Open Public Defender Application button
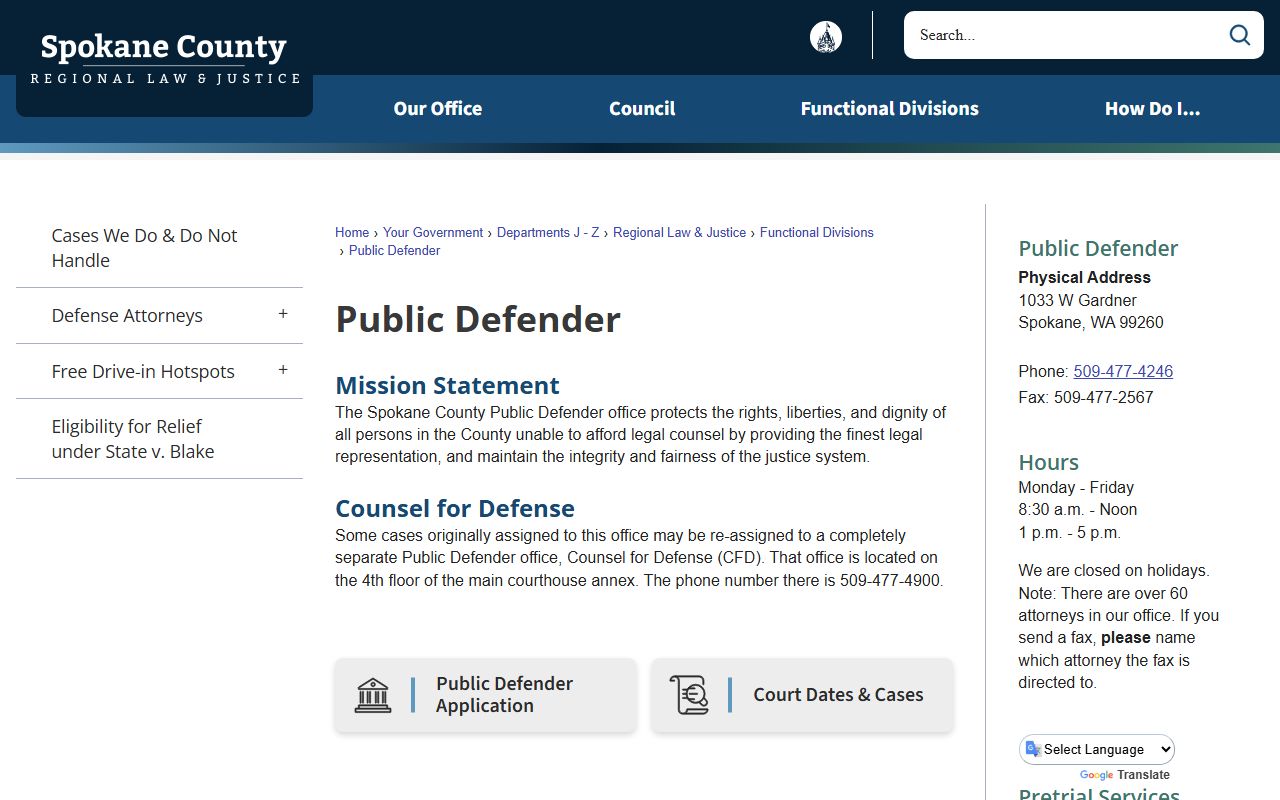This screenshot has width=1280, height=800. (485, 695)
